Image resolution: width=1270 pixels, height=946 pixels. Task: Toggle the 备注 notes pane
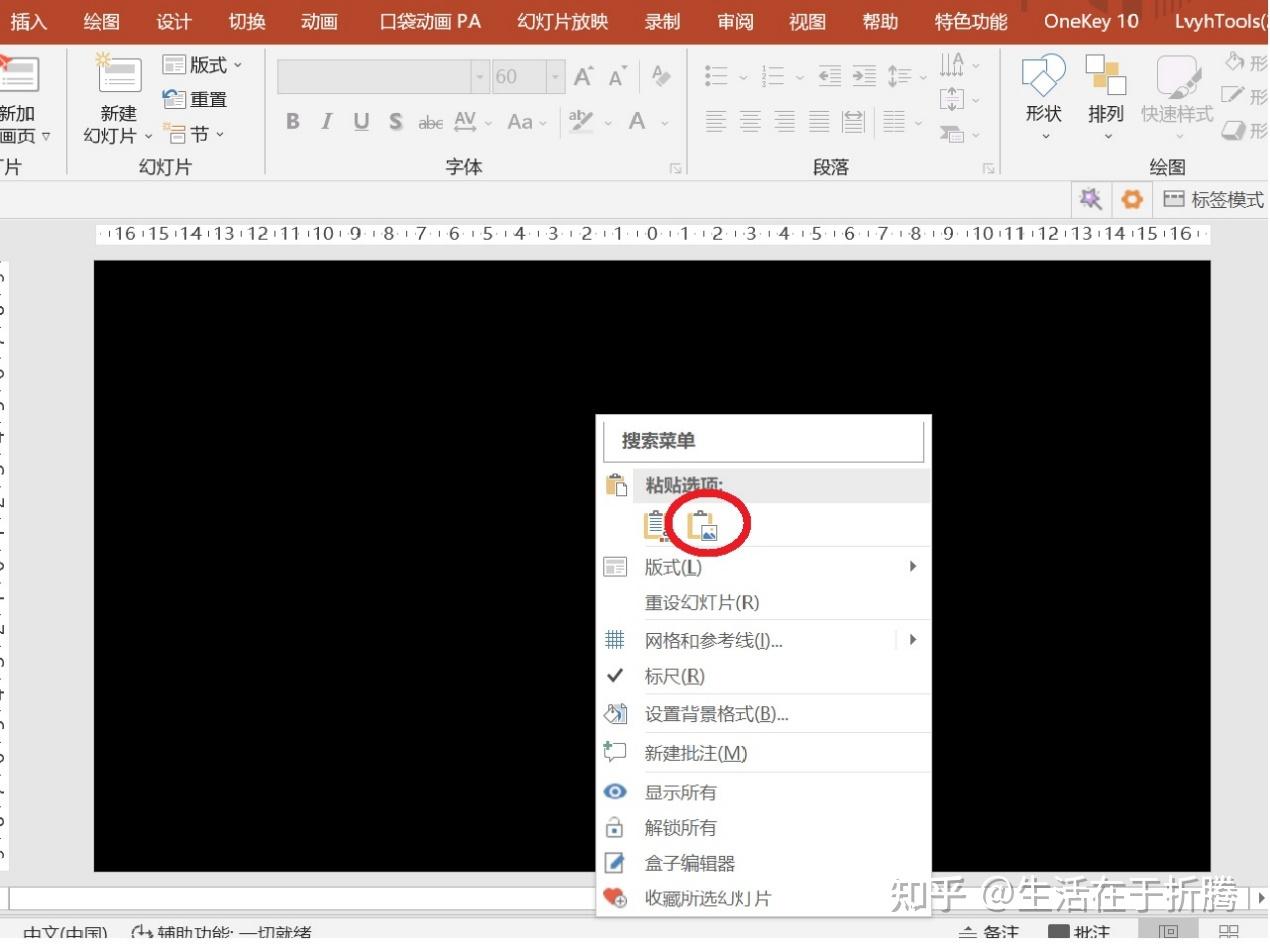tap(989, 934)
